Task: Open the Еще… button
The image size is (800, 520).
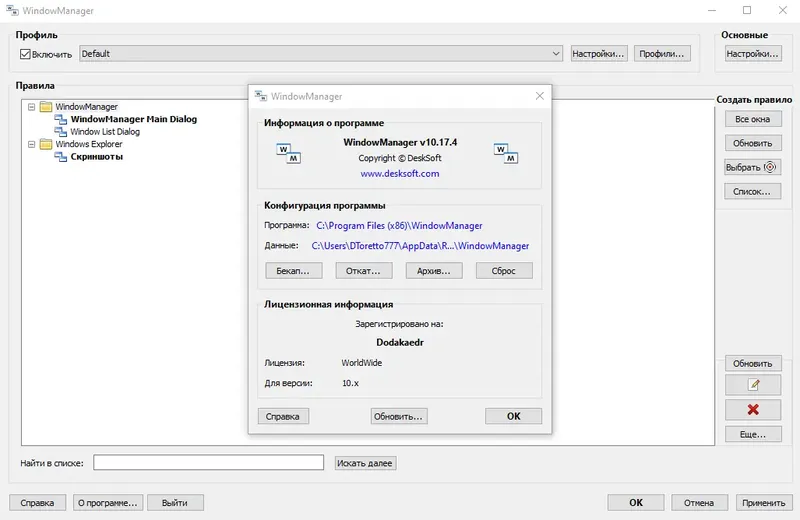Action: (753, 434)
